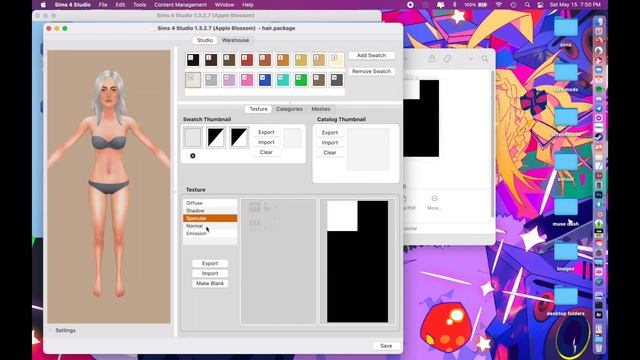Image resolution: width=640 pixels, height=360 pixels.
Task: Click share icon in Preview window
Action: [431, 59]
